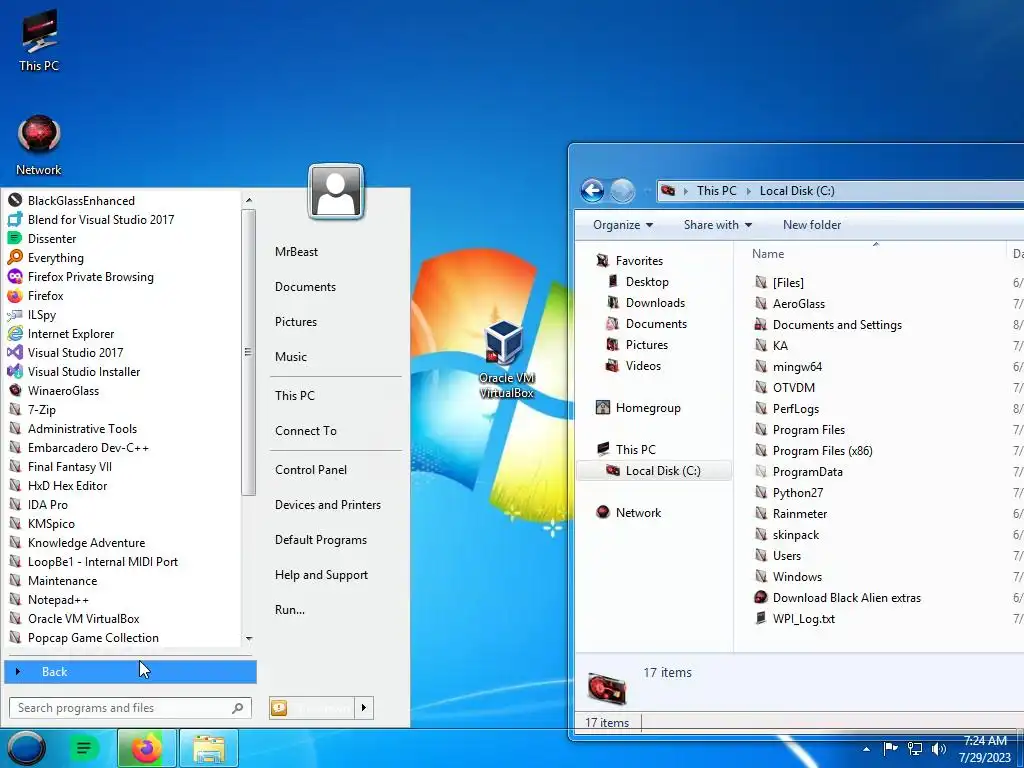Image resolution: width=1024 pixels, height=768 pixels.
Task: Open Devices and Printers
Action: 328,505
